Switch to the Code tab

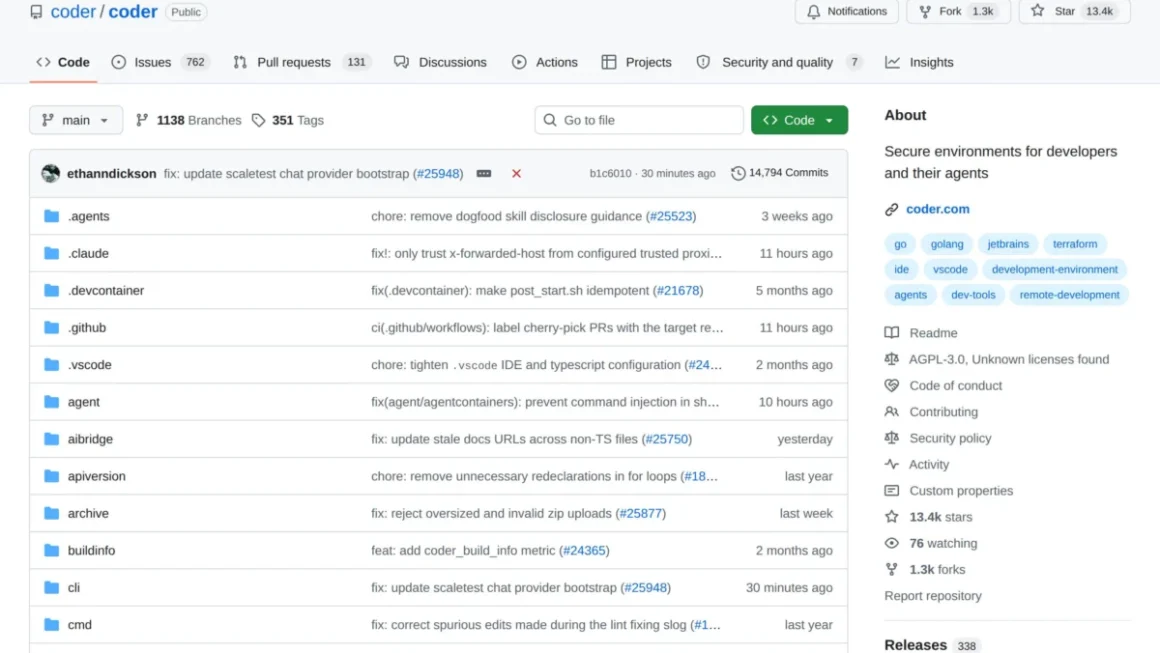[x=63, y=62]
